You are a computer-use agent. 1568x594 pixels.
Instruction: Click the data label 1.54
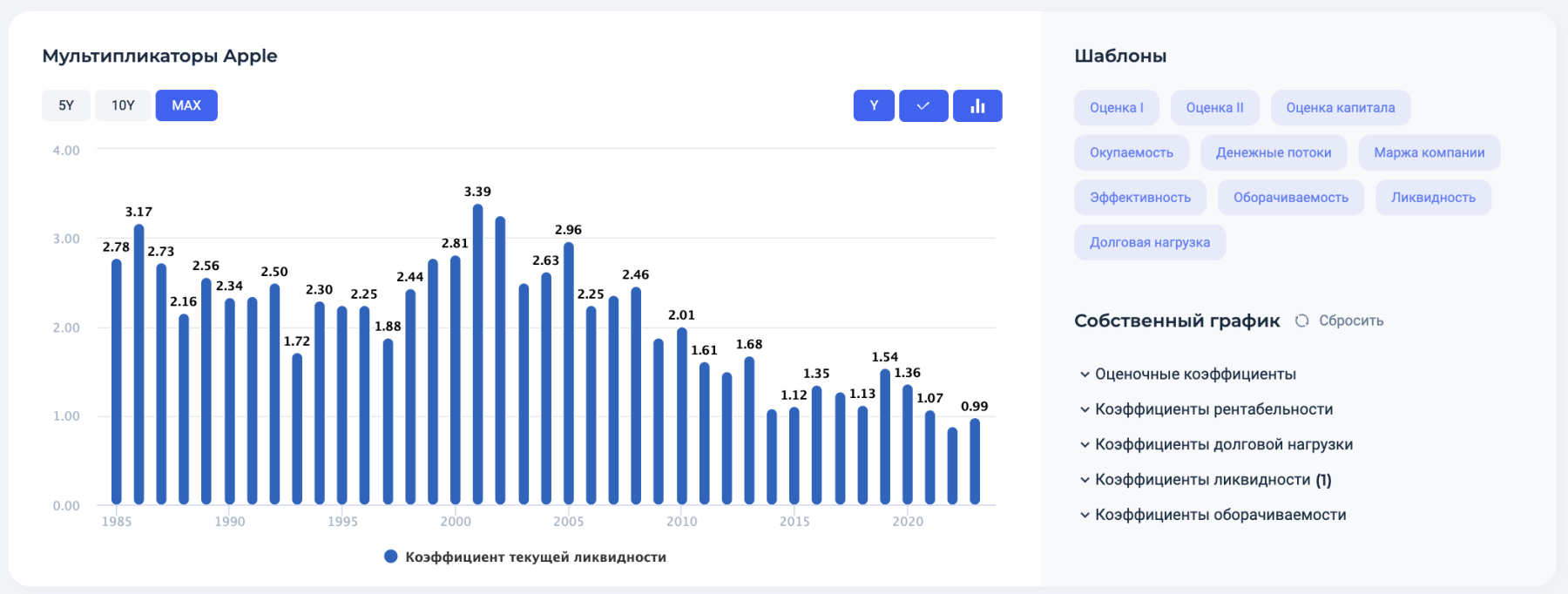point(885,357)
